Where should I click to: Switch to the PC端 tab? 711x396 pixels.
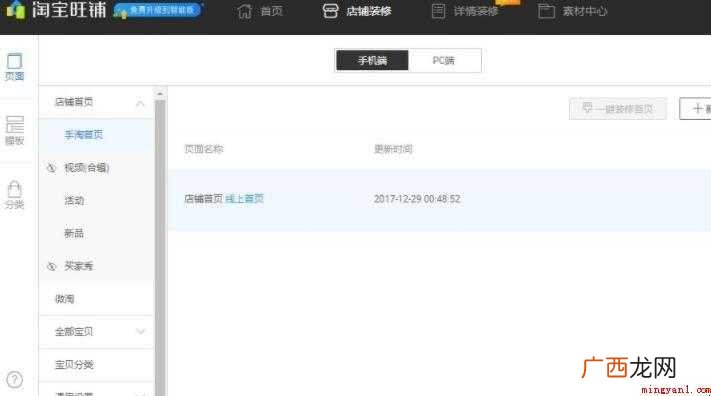(x=444, y=60)
